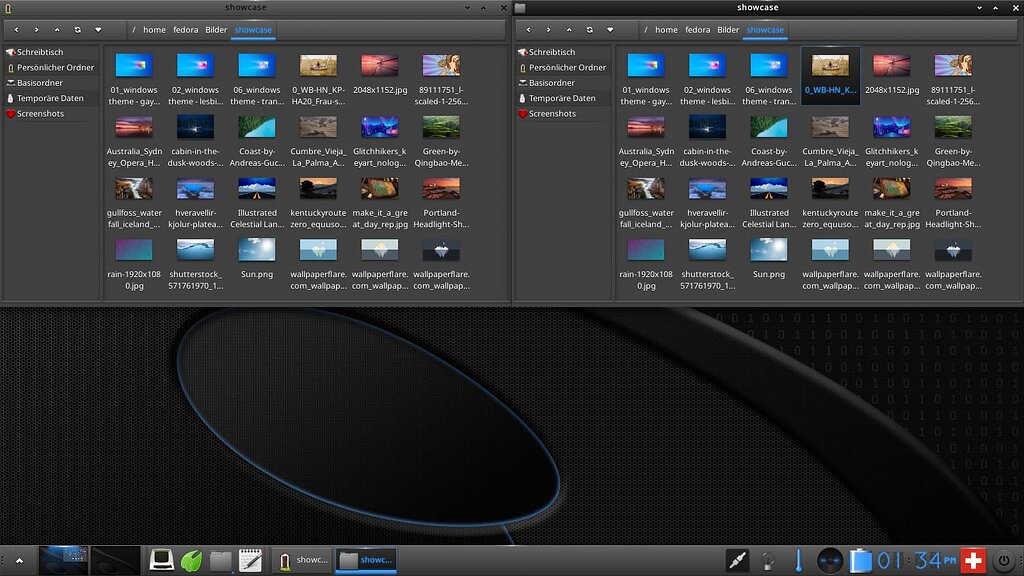
Task: Click the lightbulb icon in the system tray
Action: [768, 560]
